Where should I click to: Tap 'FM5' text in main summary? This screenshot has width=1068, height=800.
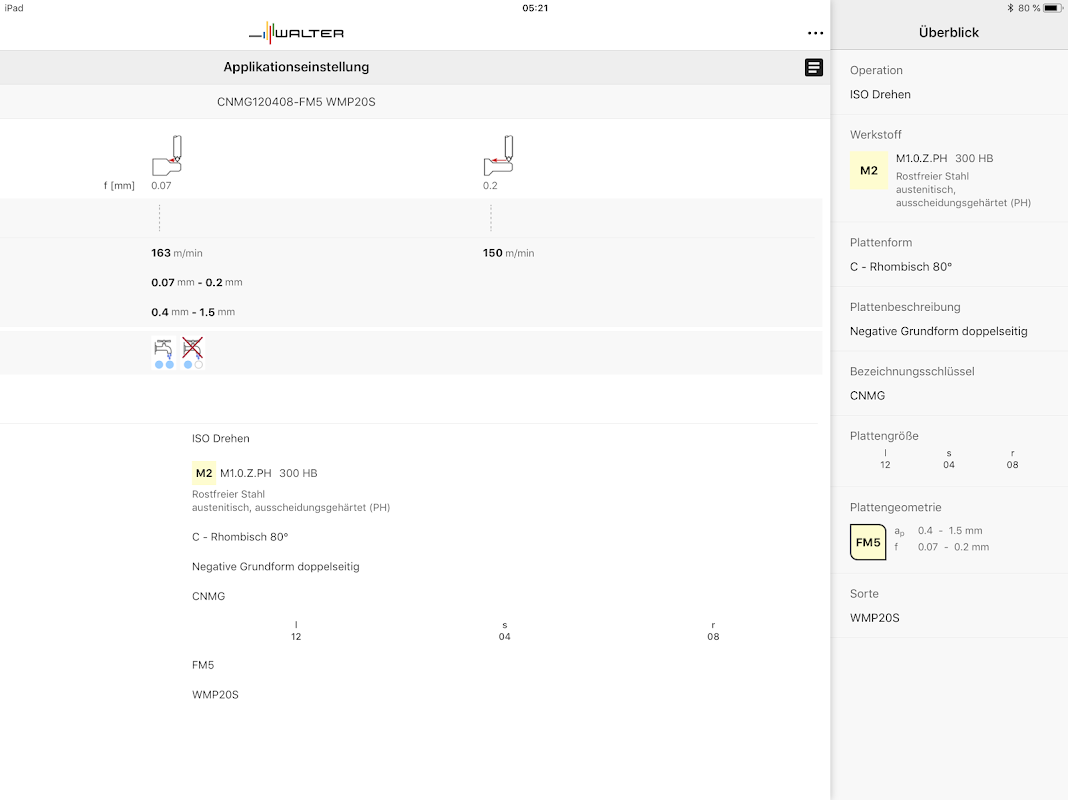[203, 665]
